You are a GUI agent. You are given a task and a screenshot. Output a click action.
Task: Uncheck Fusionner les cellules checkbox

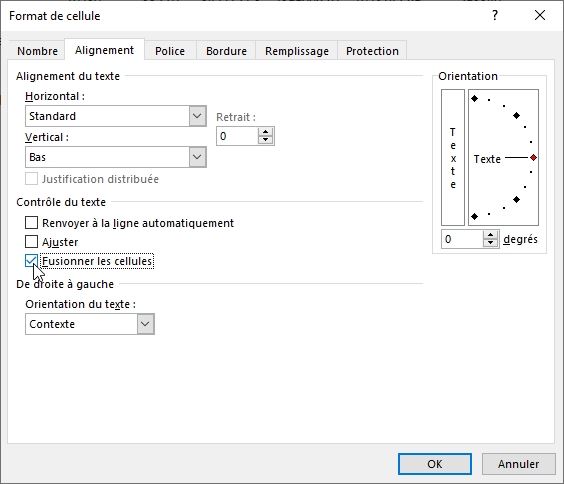(31, 261)
